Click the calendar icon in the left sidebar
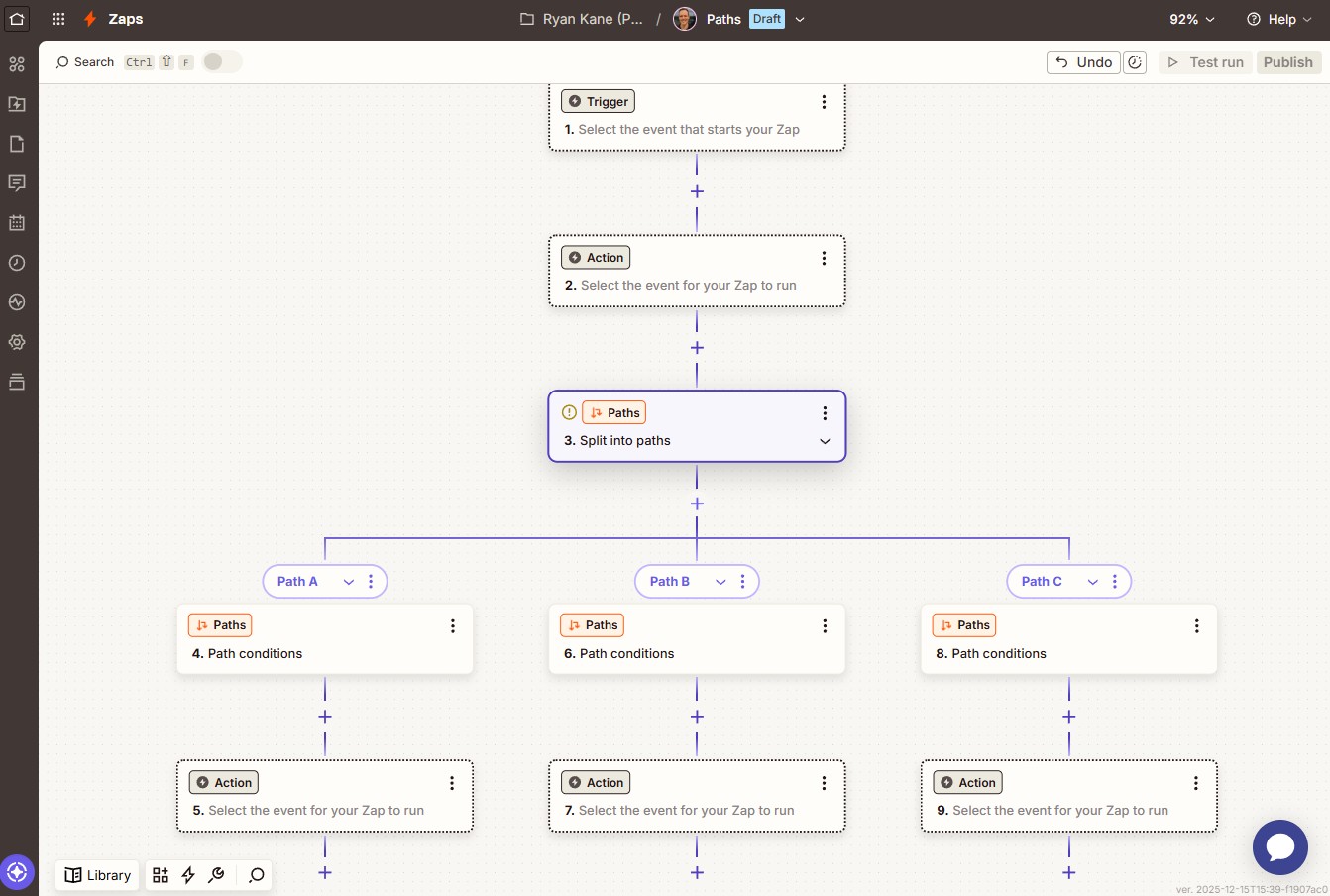Screen dimensions: 1330x896 (x=16, y=222)
